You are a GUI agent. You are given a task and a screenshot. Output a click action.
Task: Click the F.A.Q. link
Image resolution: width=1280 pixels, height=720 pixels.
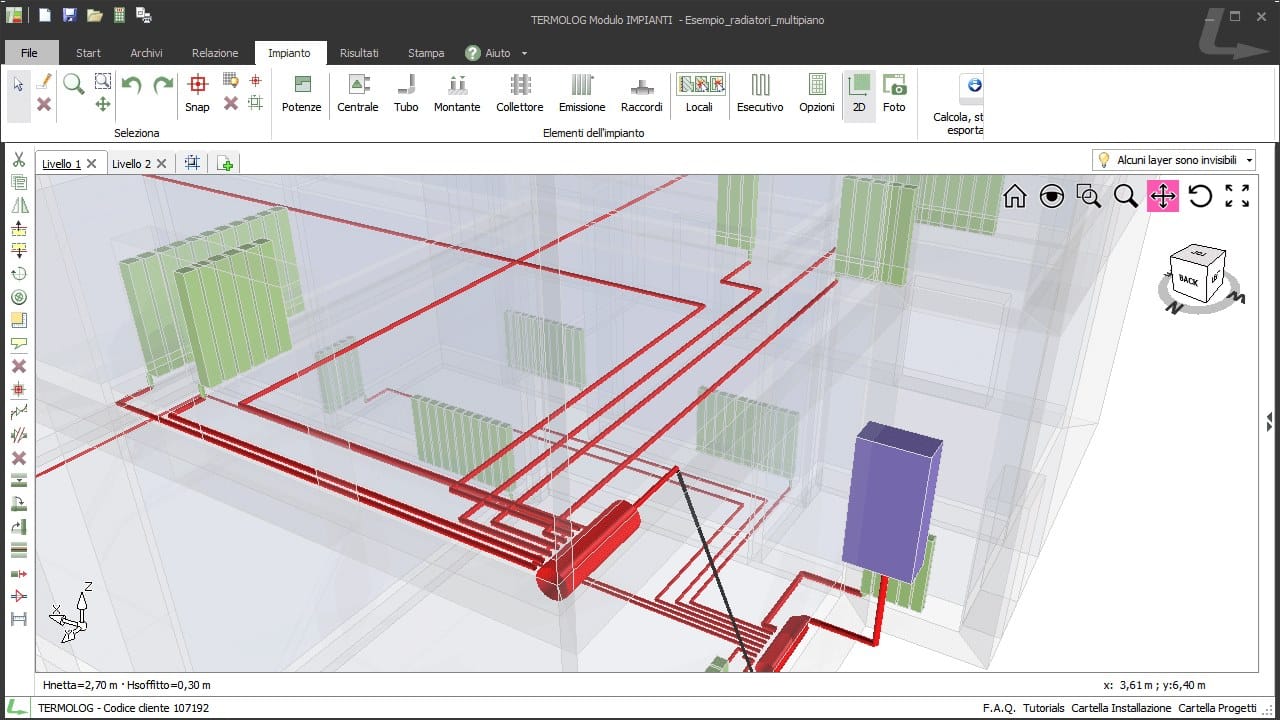click(998, 708)
